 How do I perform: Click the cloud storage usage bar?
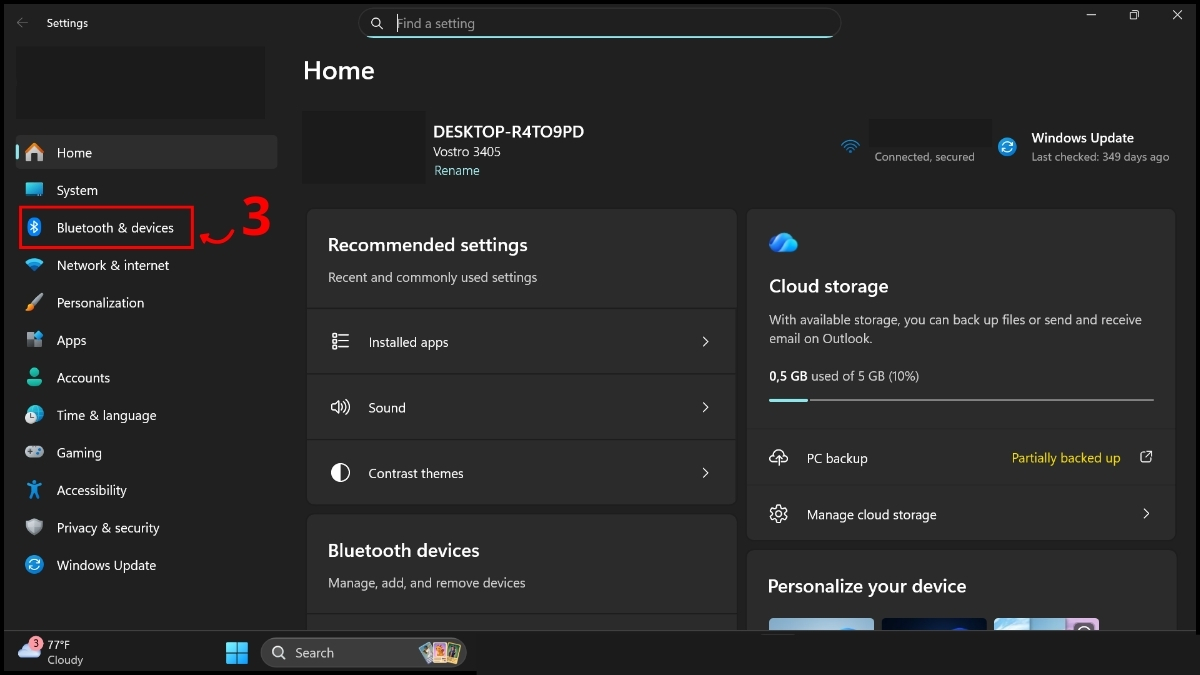(x=960, y=400)
